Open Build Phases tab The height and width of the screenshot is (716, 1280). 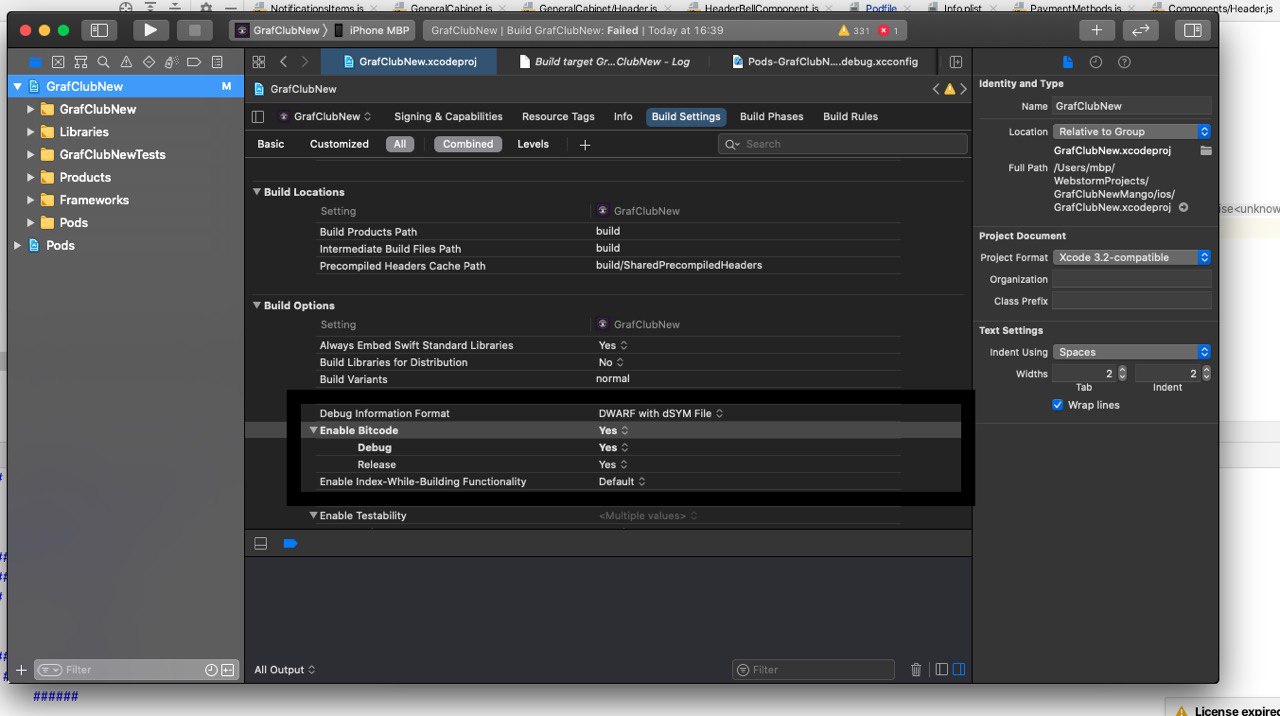tap(771, 116)
